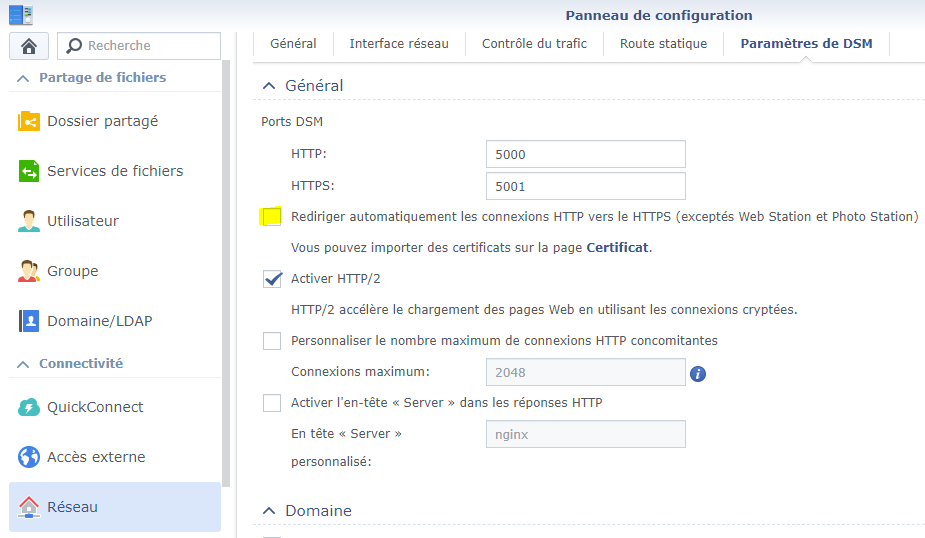Open QuickConnect cloud icon
The image size is (925, 538).
pos(29,407)
